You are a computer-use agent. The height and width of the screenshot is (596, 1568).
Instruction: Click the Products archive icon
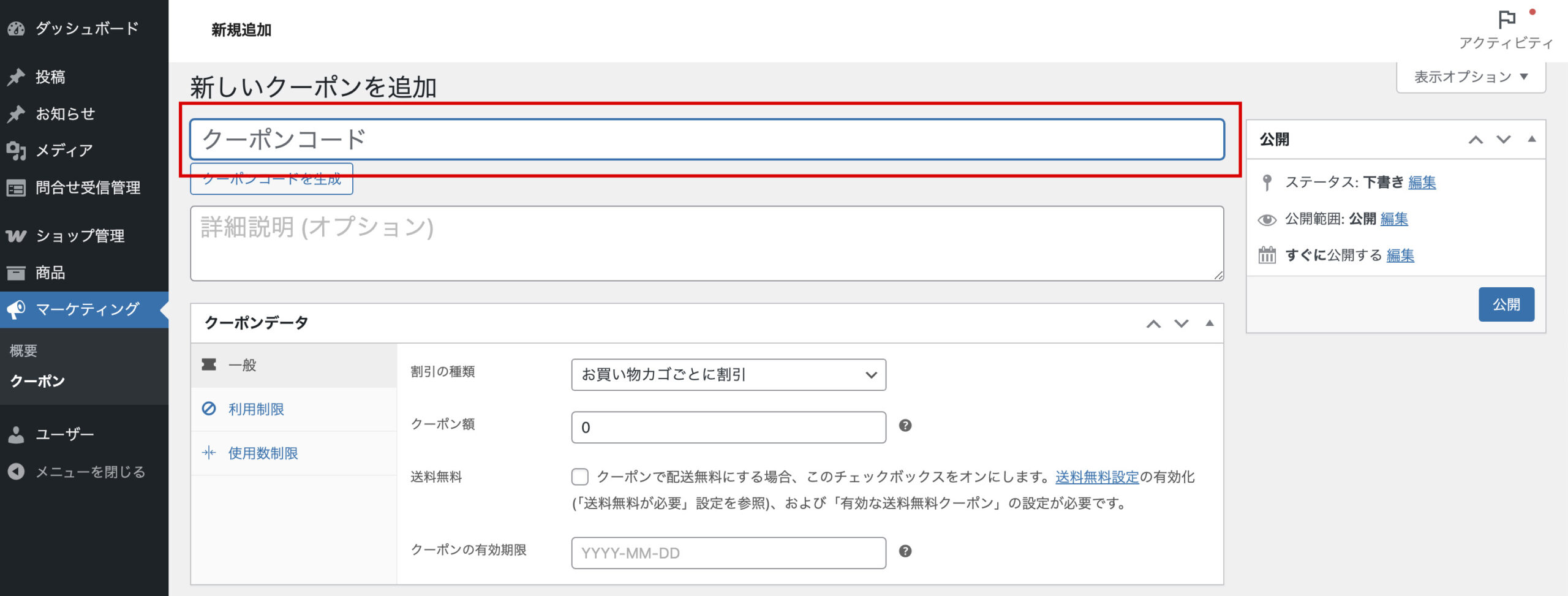point(17,273)
